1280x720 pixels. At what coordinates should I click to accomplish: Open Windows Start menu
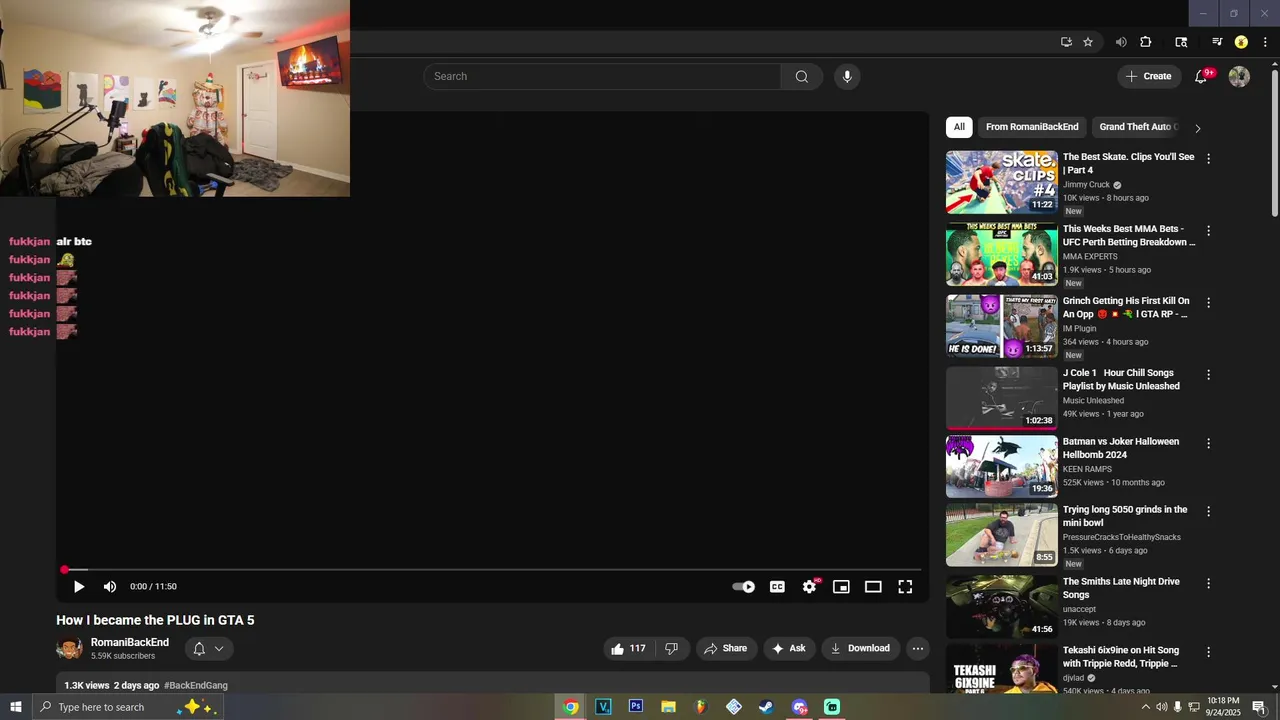[16, 707]
